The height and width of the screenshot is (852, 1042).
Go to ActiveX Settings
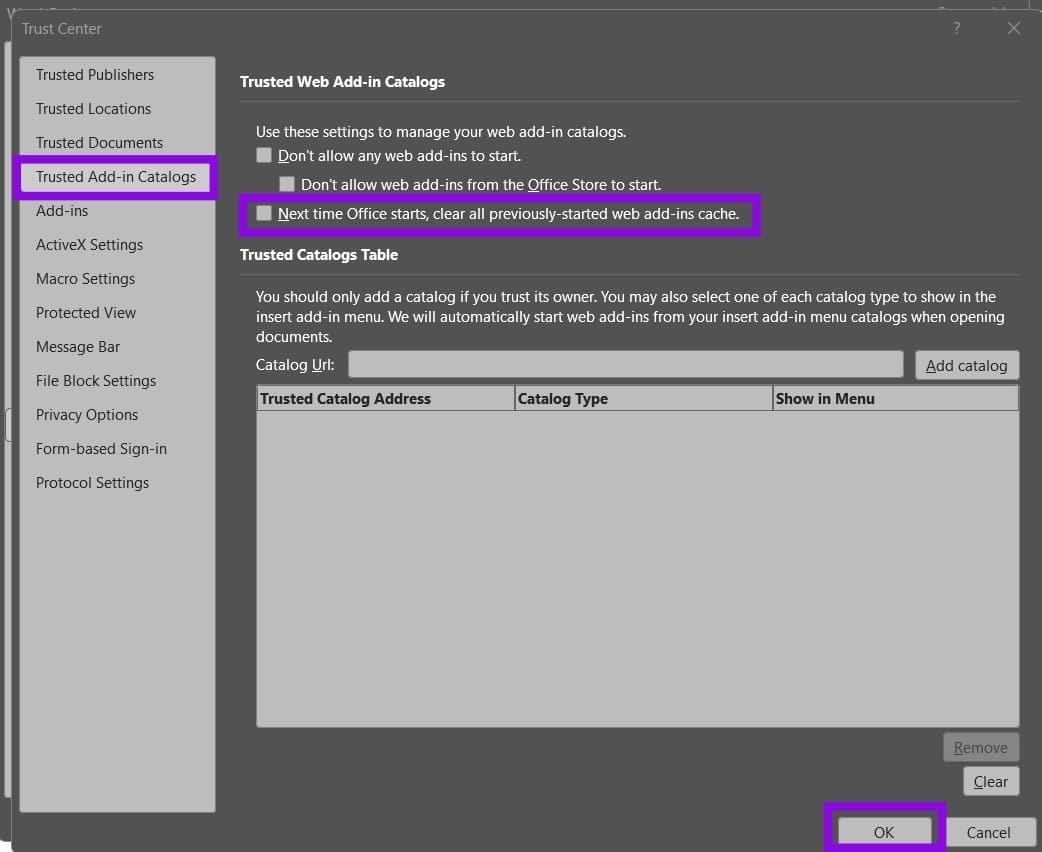tap(90, 245)
